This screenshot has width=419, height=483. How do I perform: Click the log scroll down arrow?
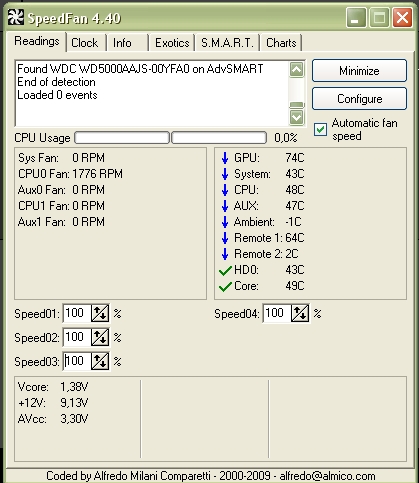[297, 117]
